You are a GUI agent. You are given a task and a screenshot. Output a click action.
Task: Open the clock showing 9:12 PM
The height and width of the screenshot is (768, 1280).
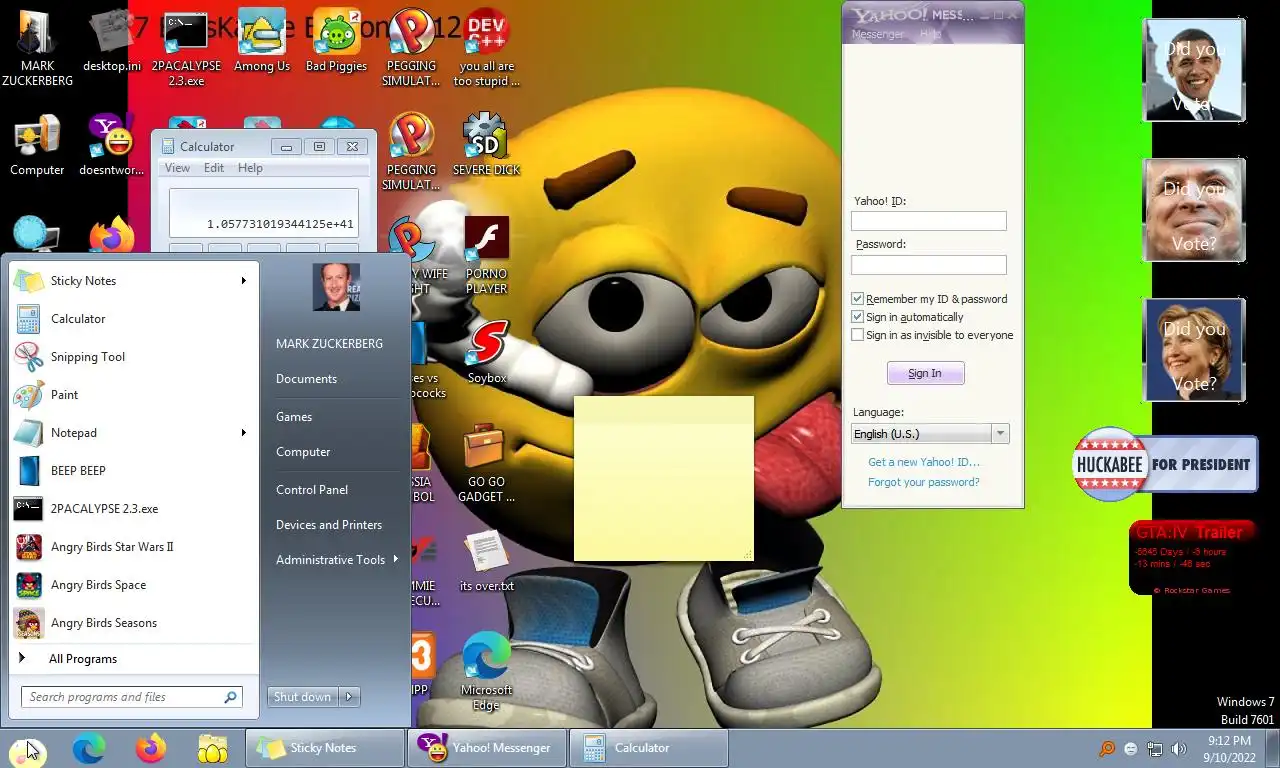tap(1230, 749)
